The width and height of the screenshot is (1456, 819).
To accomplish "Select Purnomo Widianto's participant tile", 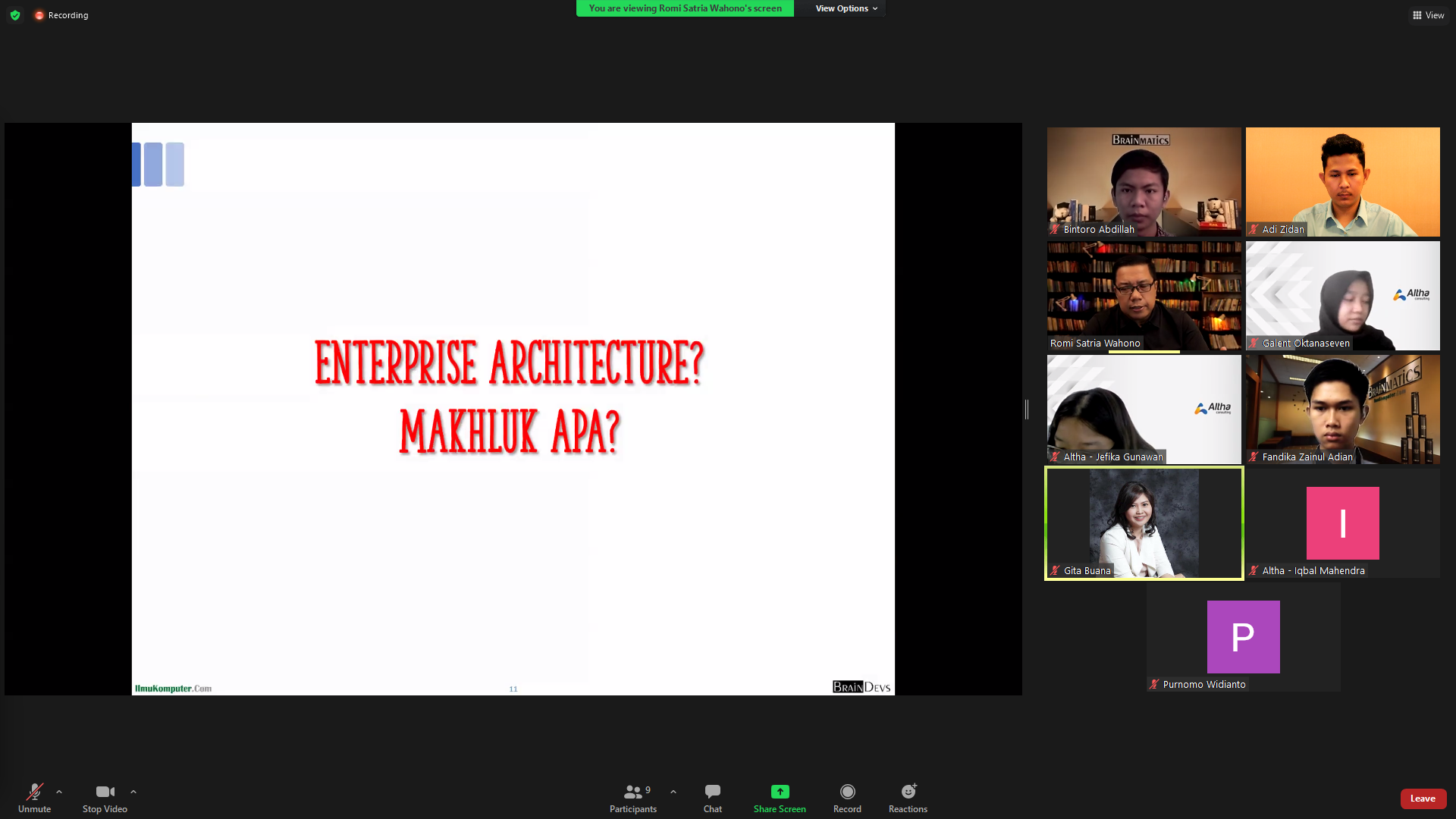I will pyautogui.click(x=1243, y=637).
